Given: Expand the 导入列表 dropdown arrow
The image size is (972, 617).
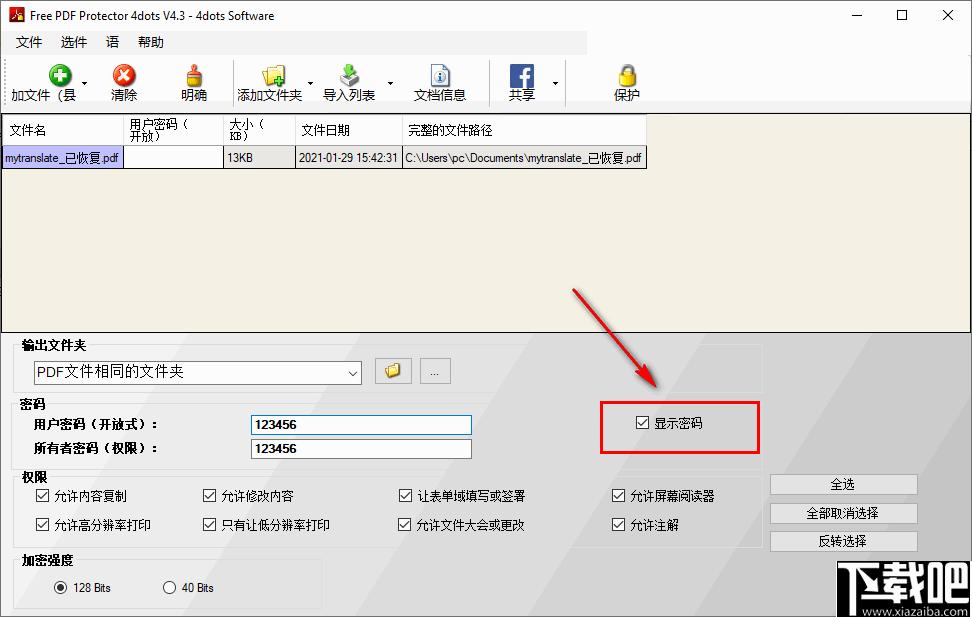Looking at the screenshot, I should [x=391, y=83].
